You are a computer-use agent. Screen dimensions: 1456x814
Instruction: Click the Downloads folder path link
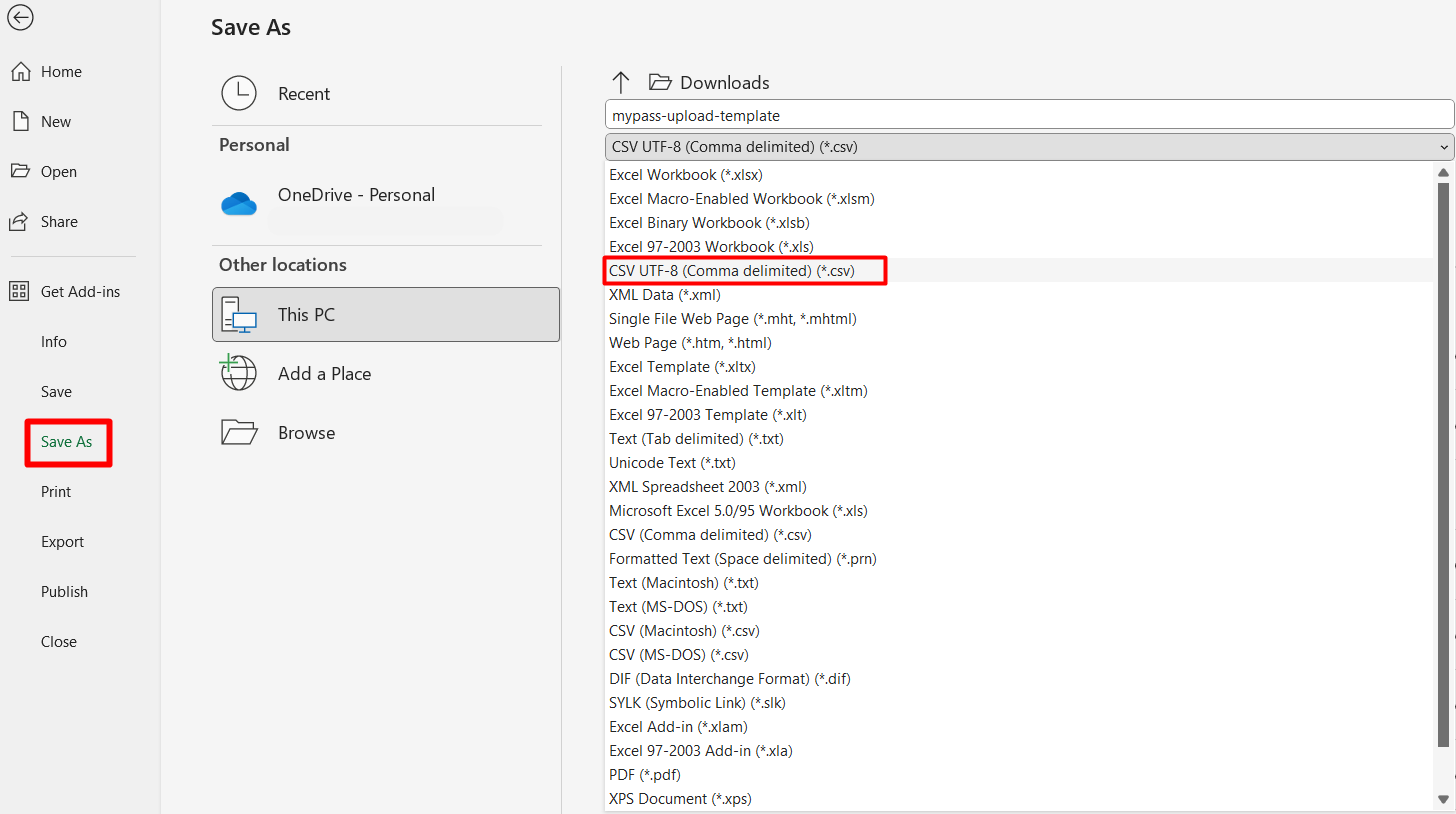tap(725, 83)
